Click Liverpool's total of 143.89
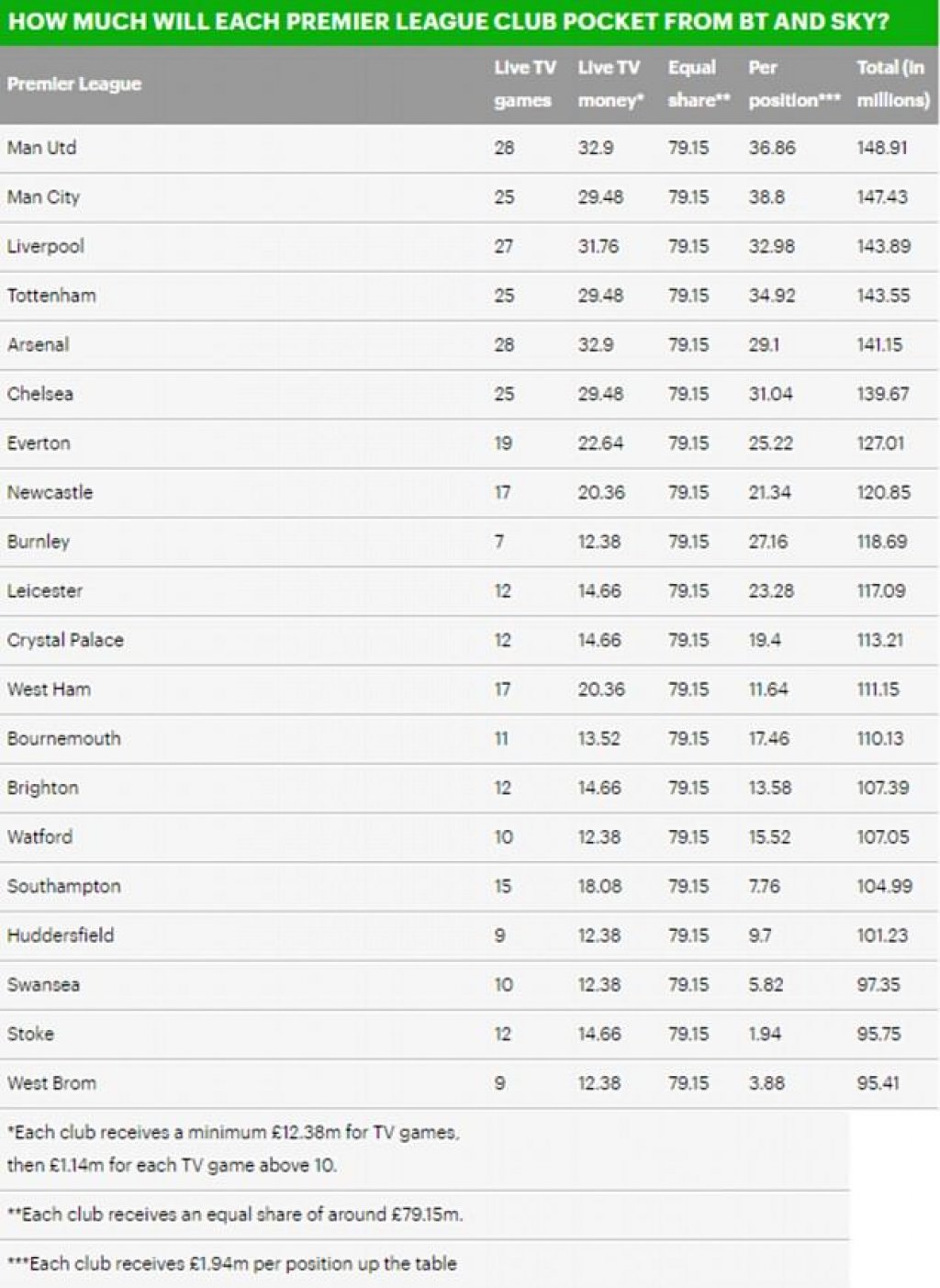Image resolution: width=940 pixels, height=1288 pixels. coord(883,246)
